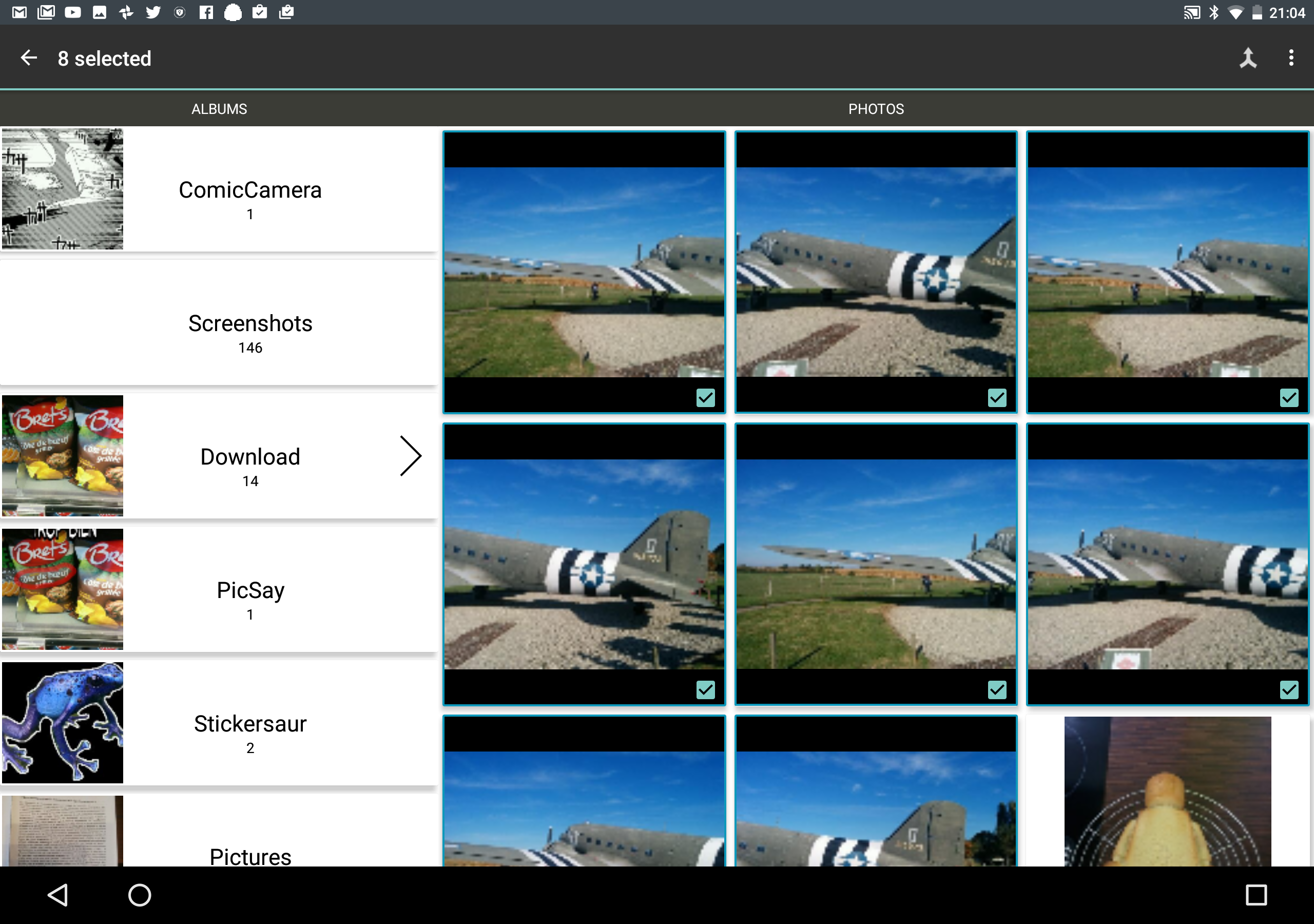The width and height of the screenshot is (1314, 924).
Task: Tap the Pictures album document thumbnail
Action: (x=63, y=831)
